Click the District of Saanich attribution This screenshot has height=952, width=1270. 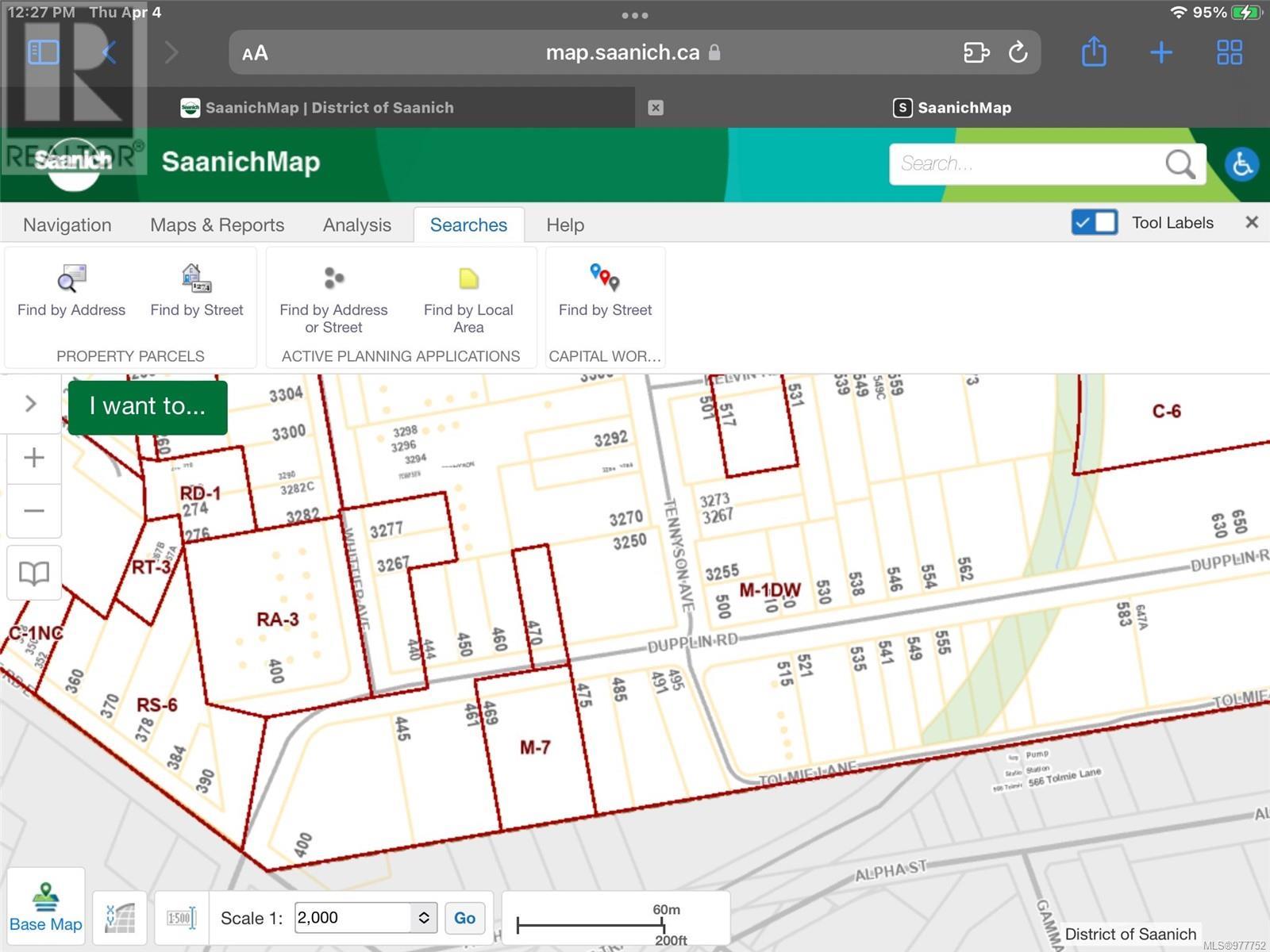tap(1130, 934)
